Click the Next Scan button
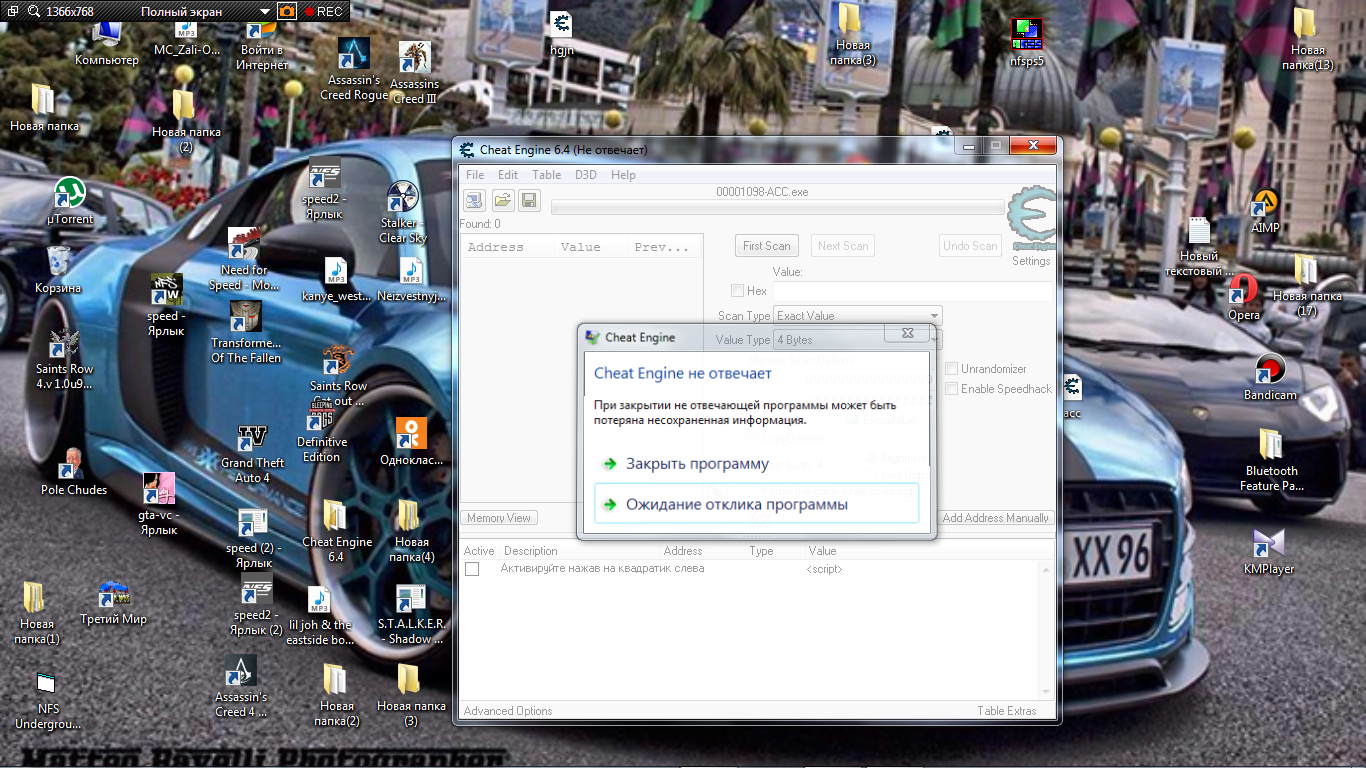Screen dimensions: 1366x768 pos(843,246)
